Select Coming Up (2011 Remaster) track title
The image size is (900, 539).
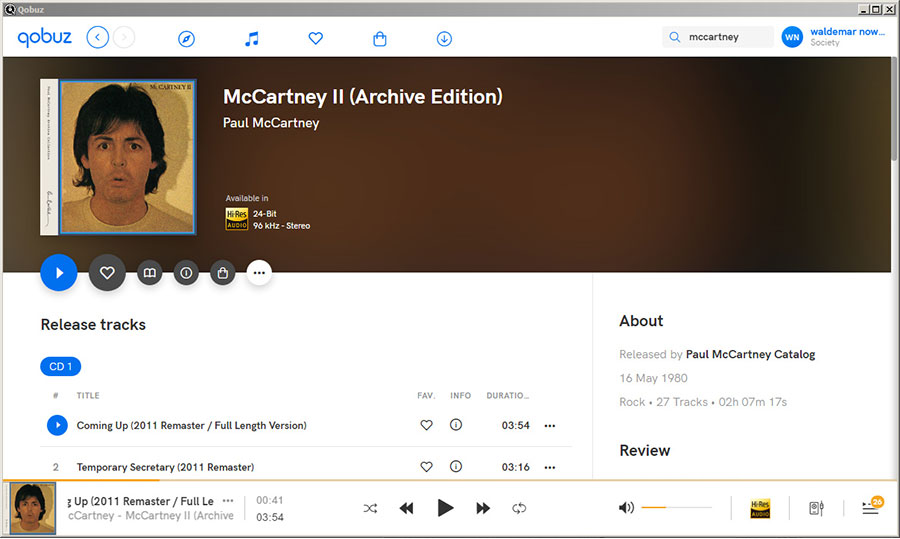(x=192, y=425)
